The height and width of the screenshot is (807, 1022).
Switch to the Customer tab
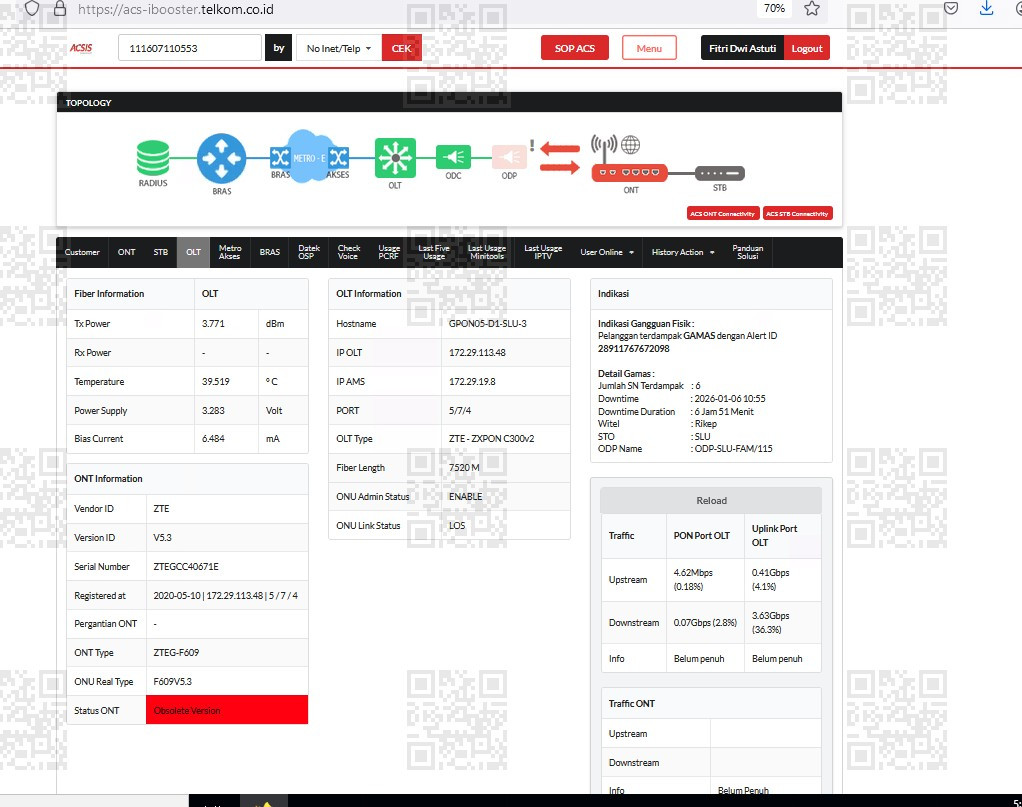tap(82, 252)
